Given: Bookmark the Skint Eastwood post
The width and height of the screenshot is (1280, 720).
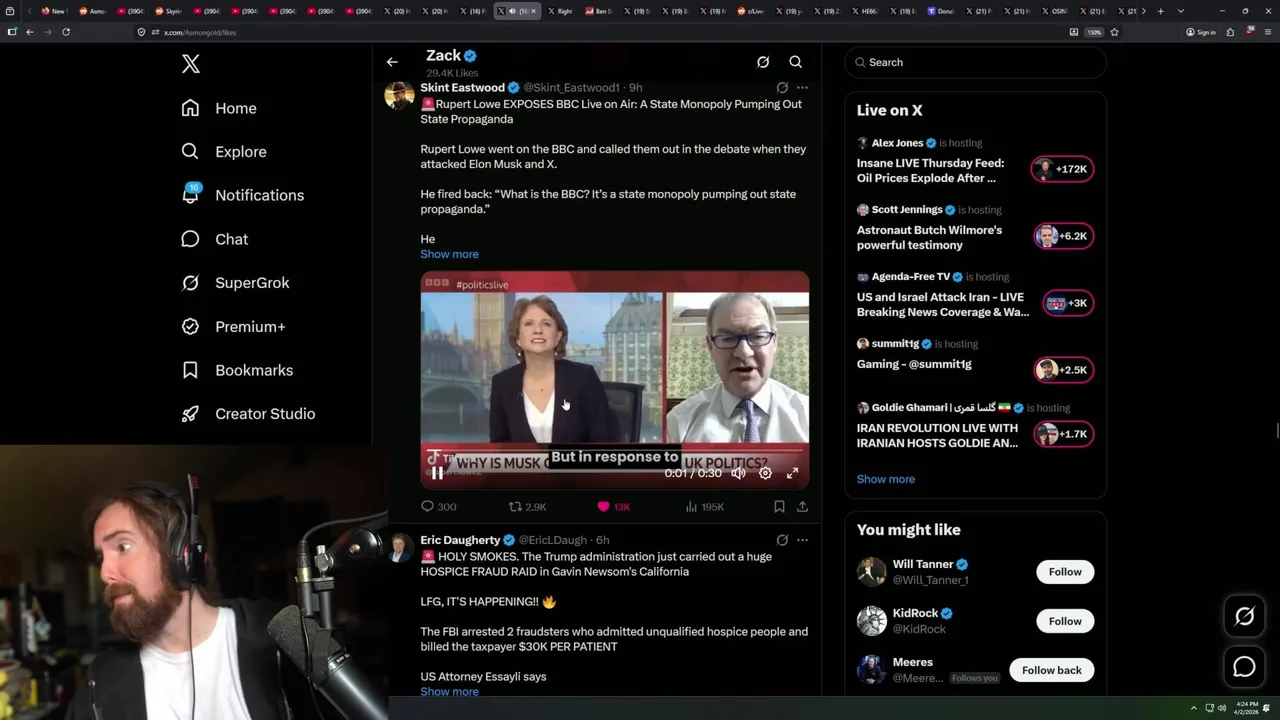Looking at the screenshot, I should tap(779, 507).
